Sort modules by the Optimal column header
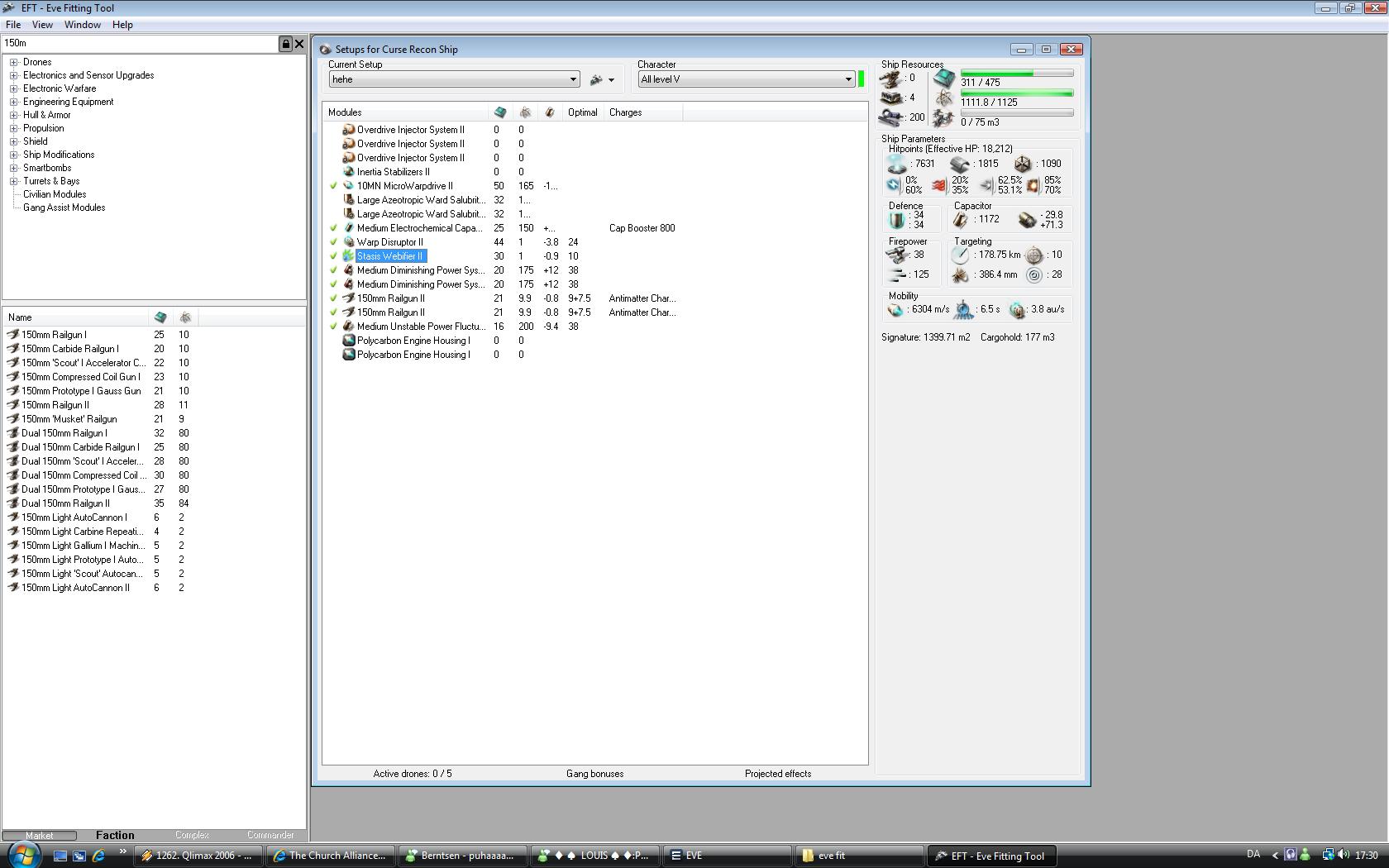This screenshot has width=1389, height=868. (x=583, y=112)
